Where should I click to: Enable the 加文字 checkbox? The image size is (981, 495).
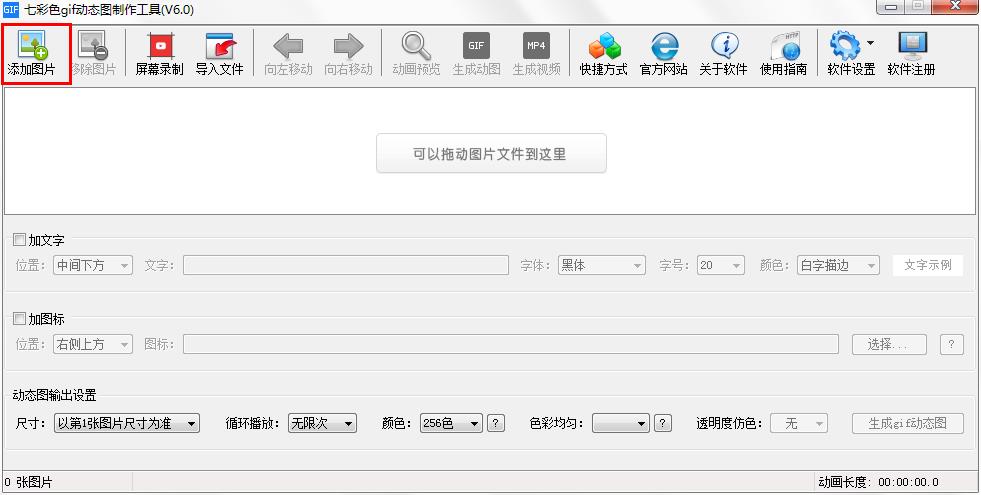19,240
